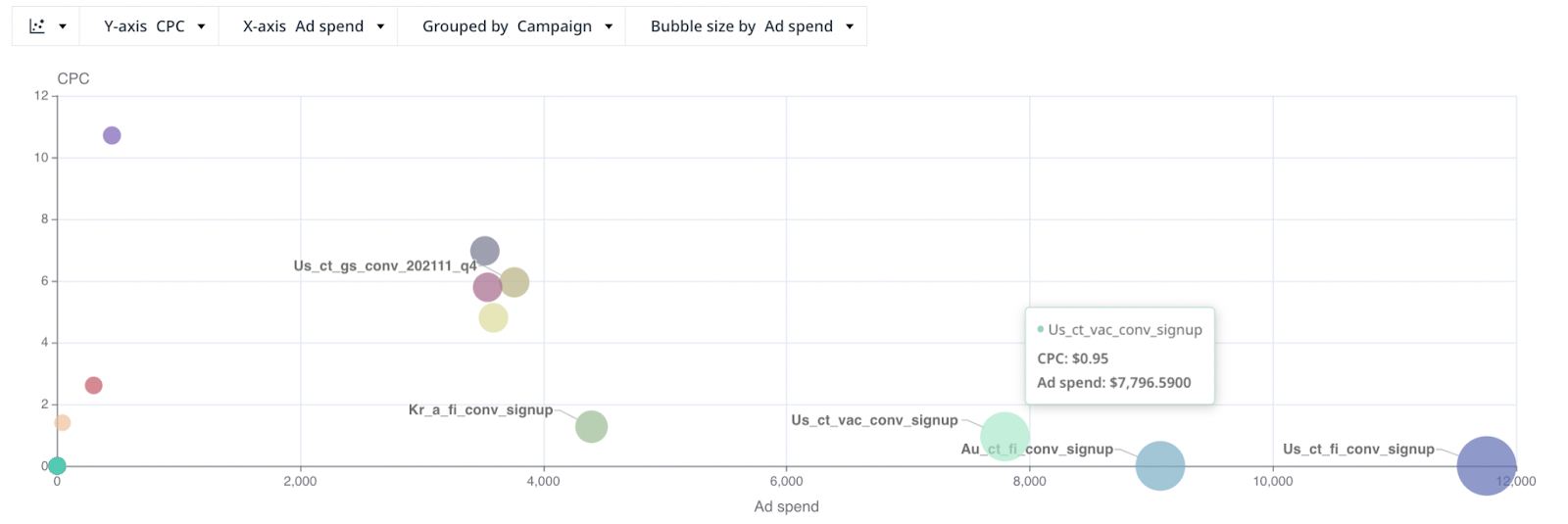Click the large indigo Us_ct_fi_conv_signup bubble

click(x=1486, y=466)
